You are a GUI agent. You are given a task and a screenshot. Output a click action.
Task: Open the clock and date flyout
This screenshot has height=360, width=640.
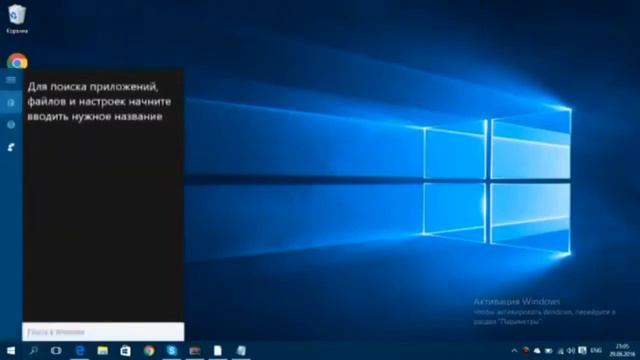tap(622, 351)
